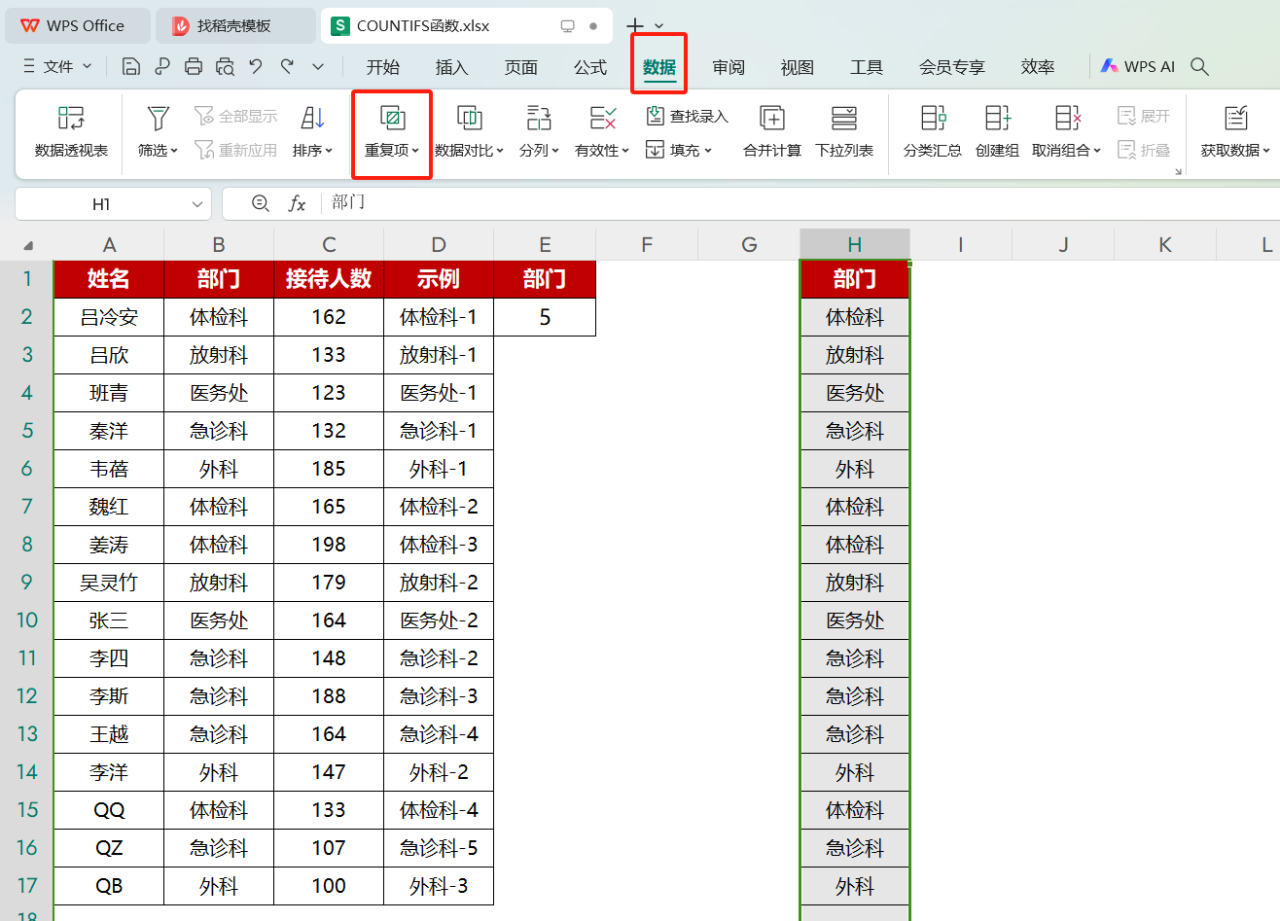
Task: Click the 有效性 validation icon
Action: coord(602,119)
